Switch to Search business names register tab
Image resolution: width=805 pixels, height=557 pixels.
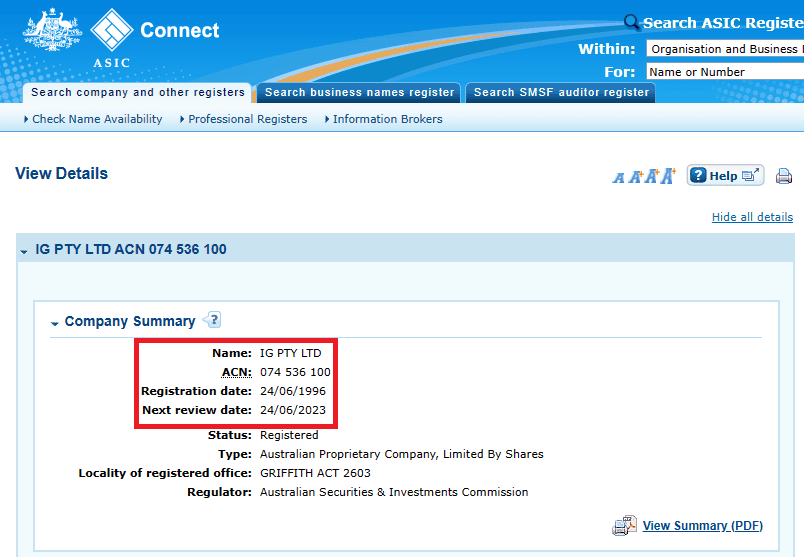[x=359, y=92]
